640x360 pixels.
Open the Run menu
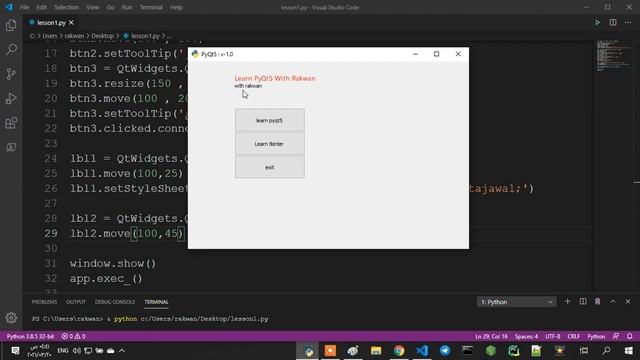127,7
